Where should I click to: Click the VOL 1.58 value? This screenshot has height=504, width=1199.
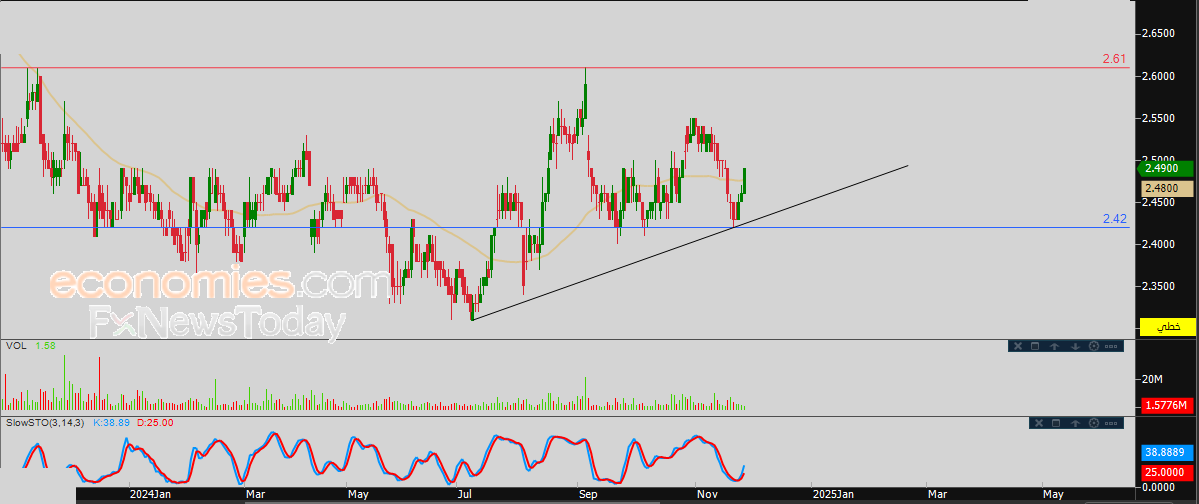click(45, 346)
